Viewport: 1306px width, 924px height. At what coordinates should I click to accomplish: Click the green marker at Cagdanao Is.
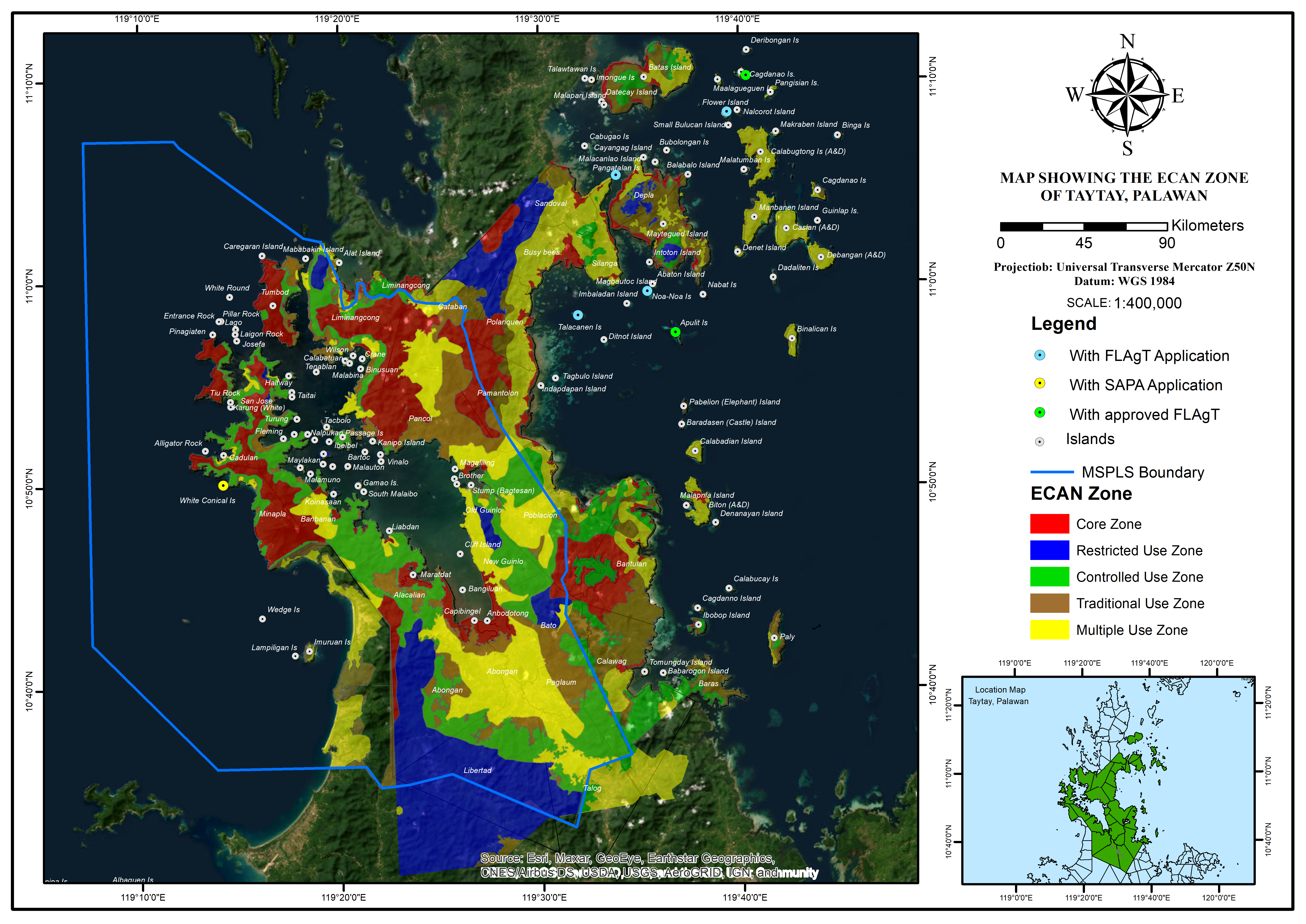click(x=746, y=75)
